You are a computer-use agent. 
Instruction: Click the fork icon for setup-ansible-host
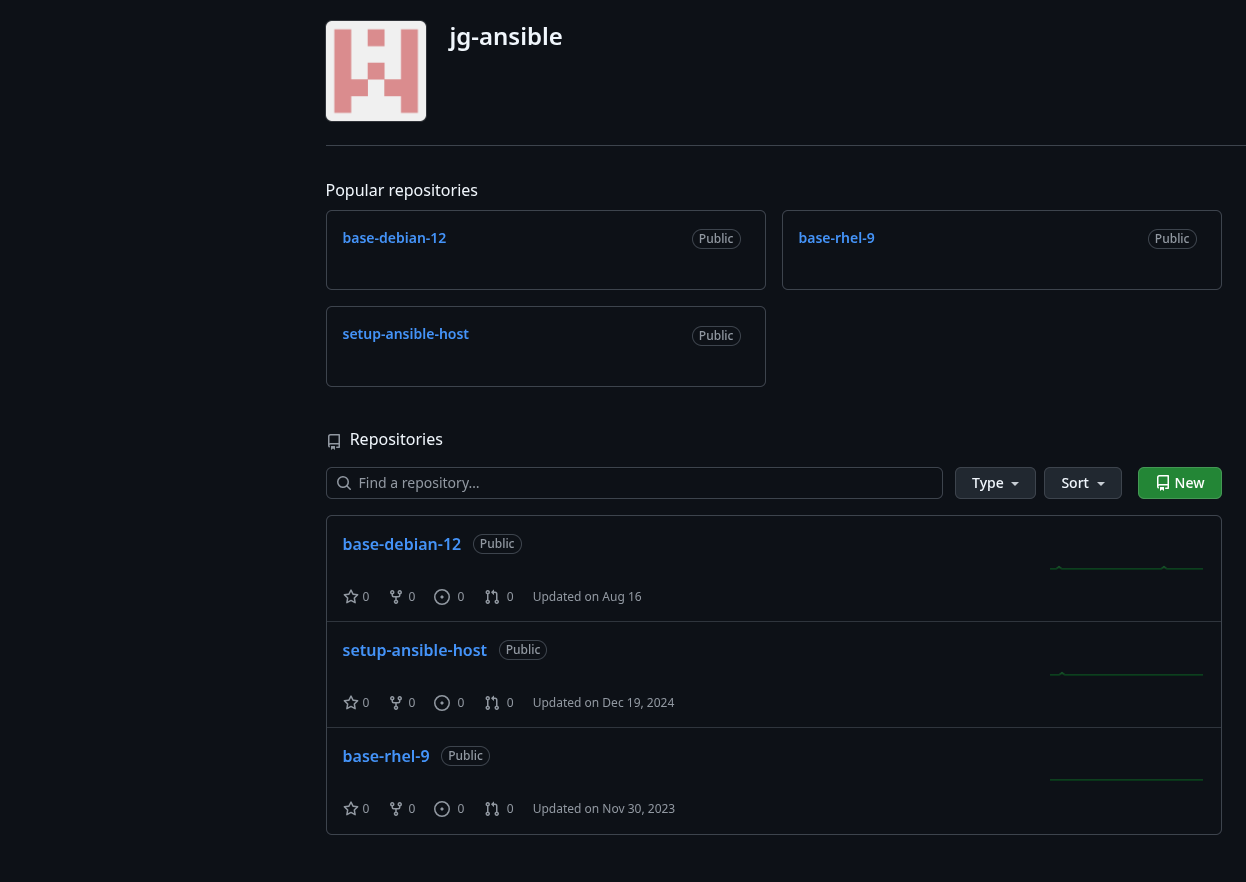tap(396, 703)
